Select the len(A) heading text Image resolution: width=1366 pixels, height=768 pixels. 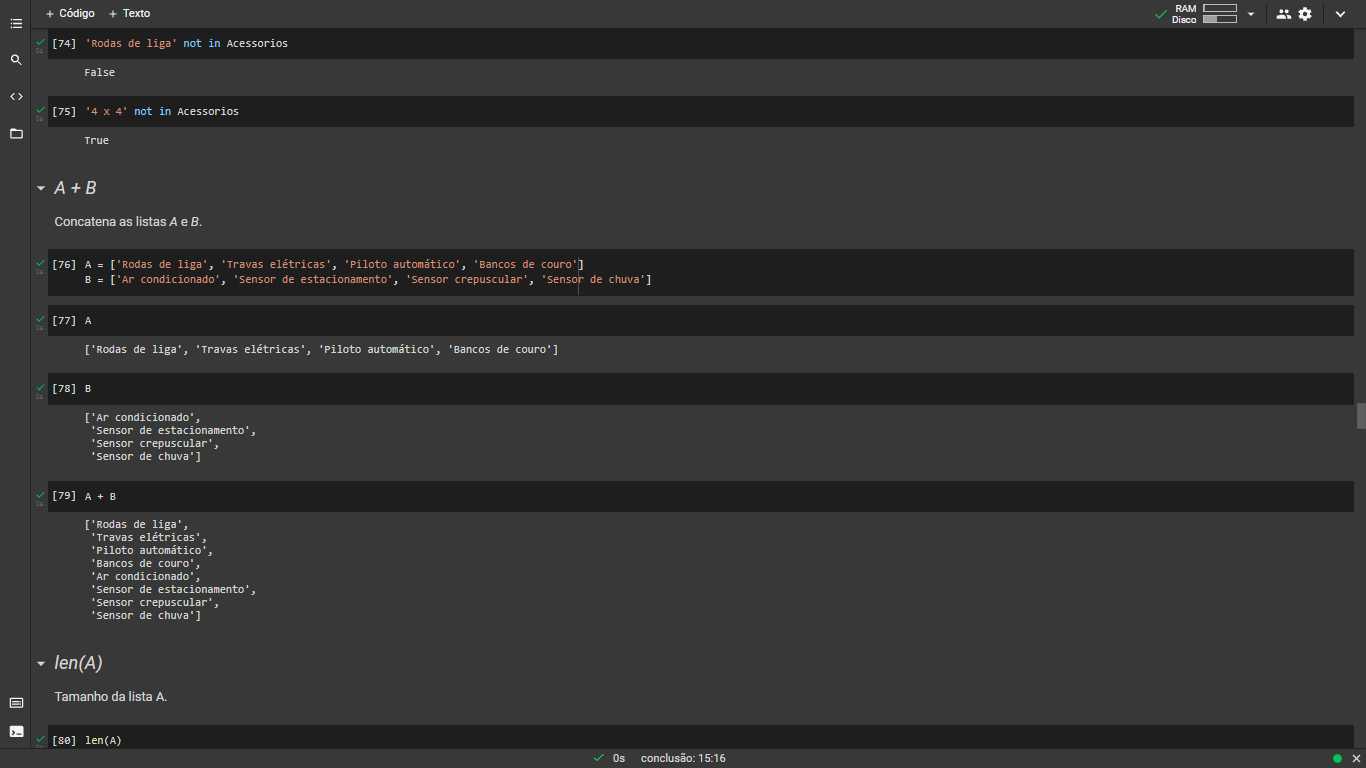click(x=78, y=663)
